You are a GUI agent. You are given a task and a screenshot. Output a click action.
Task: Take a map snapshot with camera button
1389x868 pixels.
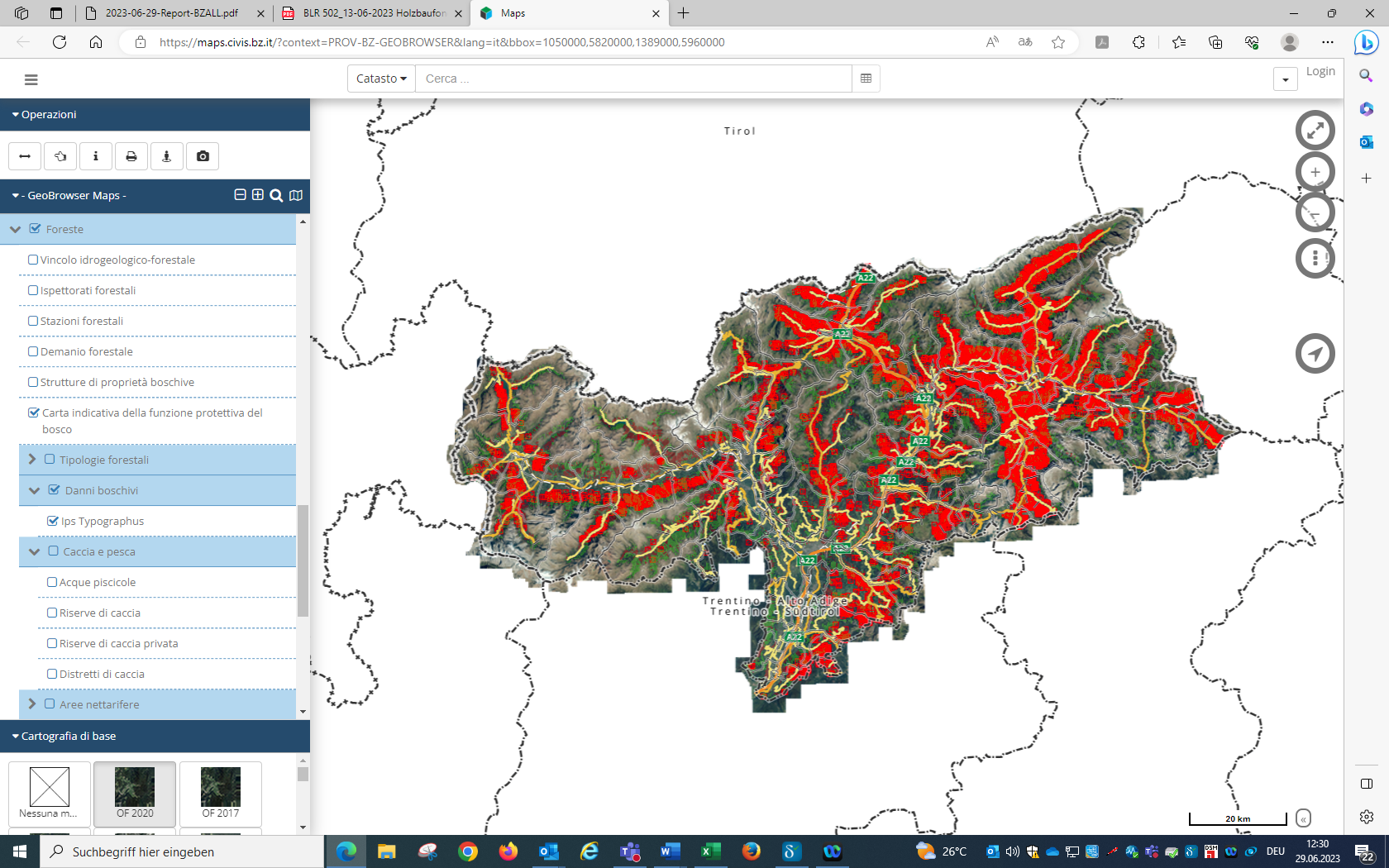tap(203, 156)
